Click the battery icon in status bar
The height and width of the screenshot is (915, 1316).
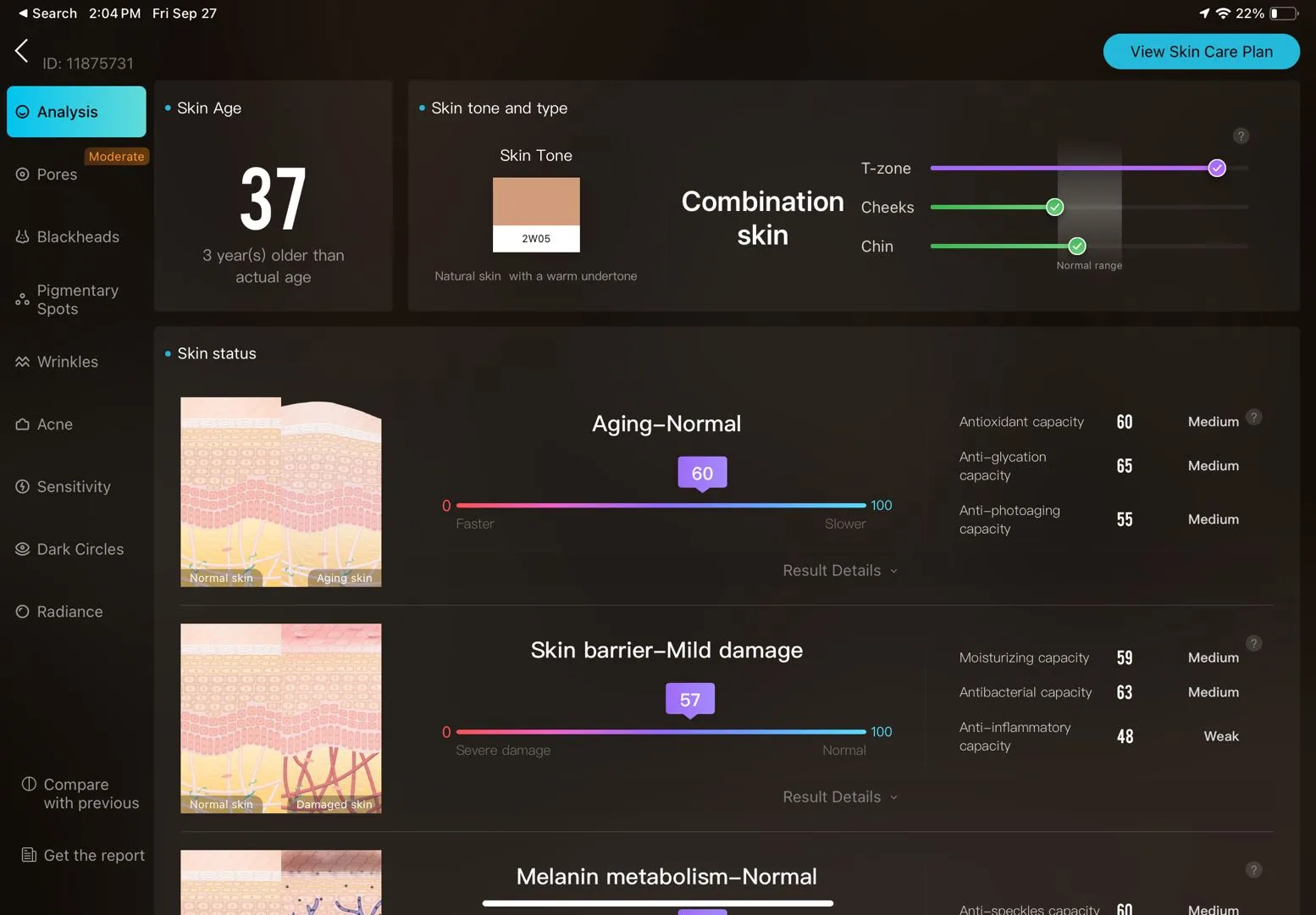click(x=1284, y=14)
